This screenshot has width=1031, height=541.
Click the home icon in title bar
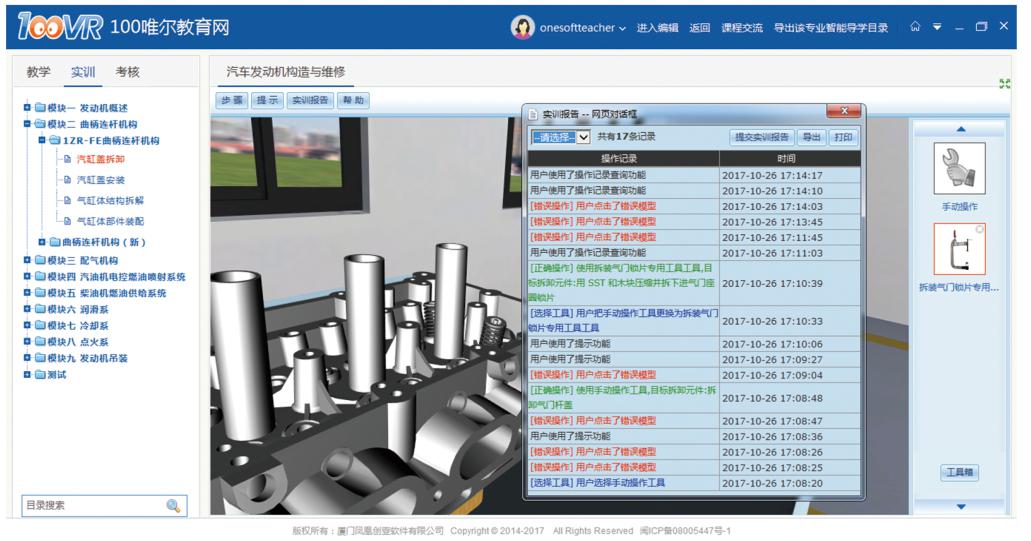click(x=914, y=27)
